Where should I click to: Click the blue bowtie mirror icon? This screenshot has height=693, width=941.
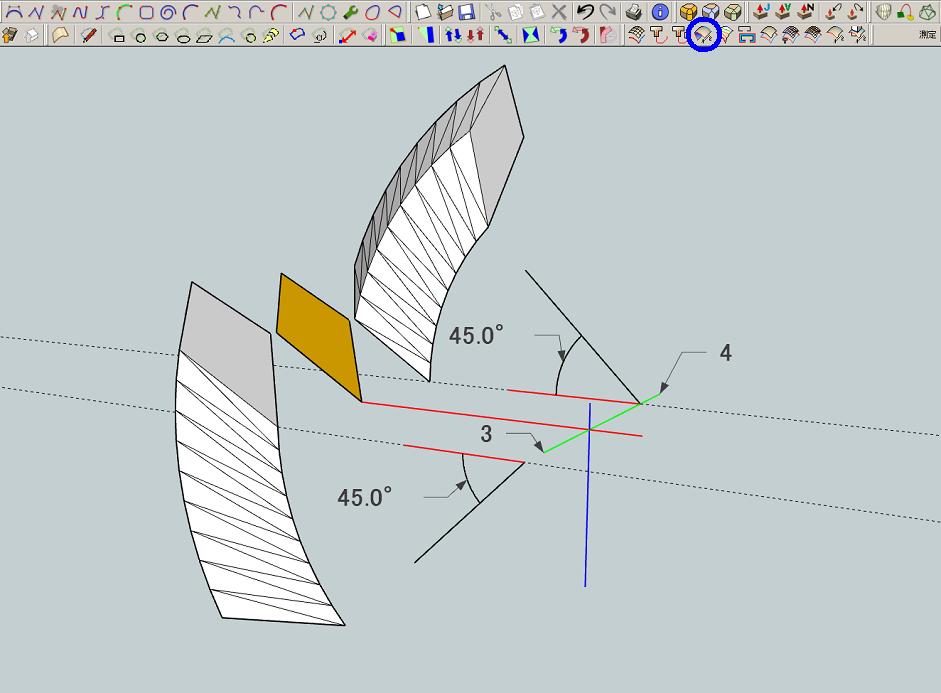tap(531, 35)
